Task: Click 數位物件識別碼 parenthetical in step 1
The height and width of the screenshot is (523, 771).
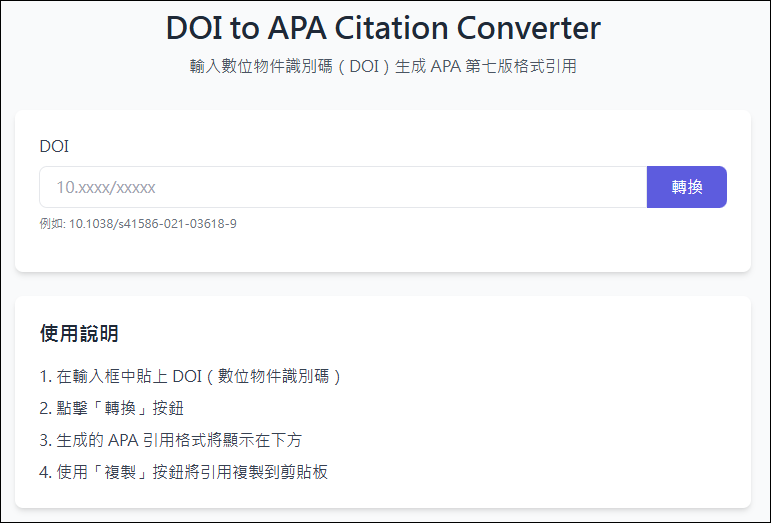Action: point(273,377)
